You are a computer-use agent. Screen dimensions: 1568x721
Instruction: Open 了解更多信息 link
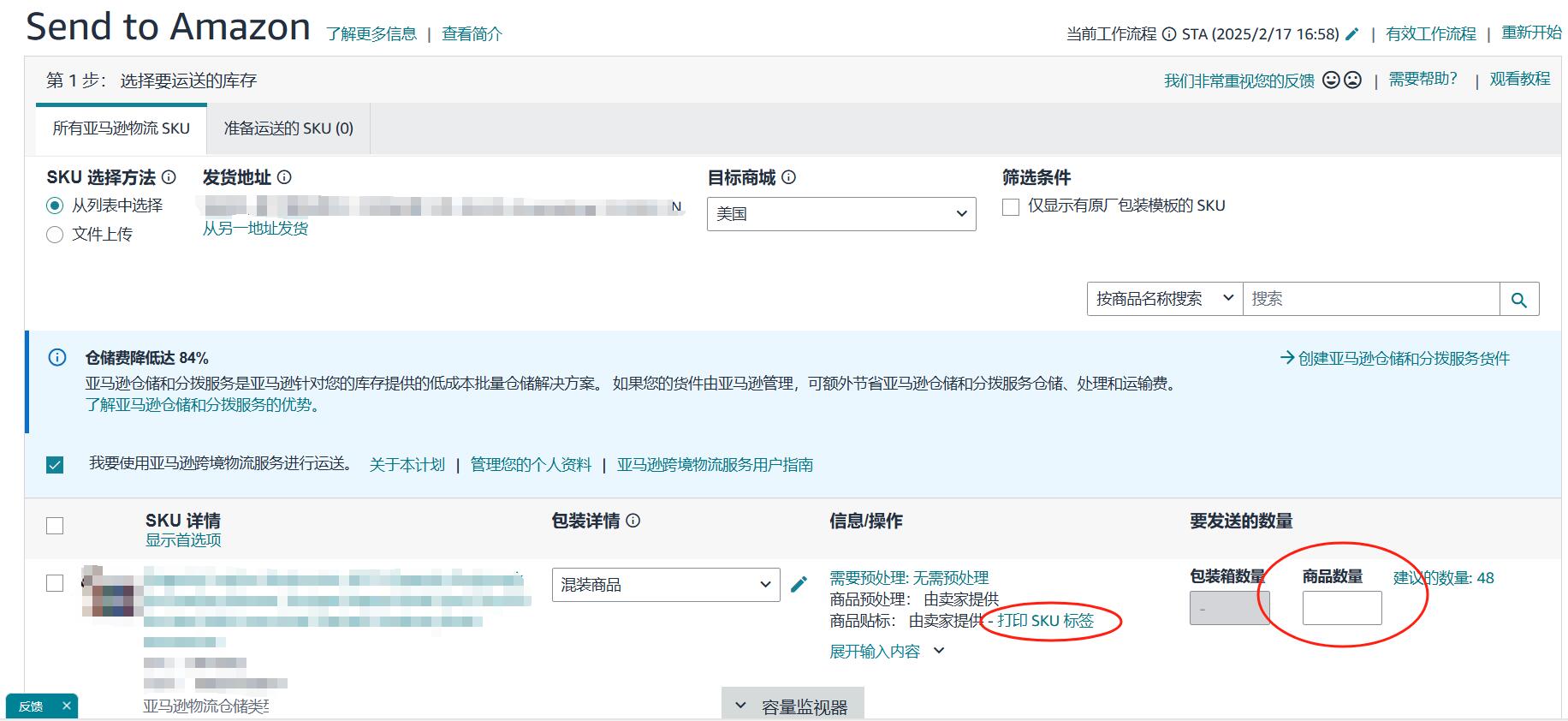pyautogui.click(x=371, y=34)
